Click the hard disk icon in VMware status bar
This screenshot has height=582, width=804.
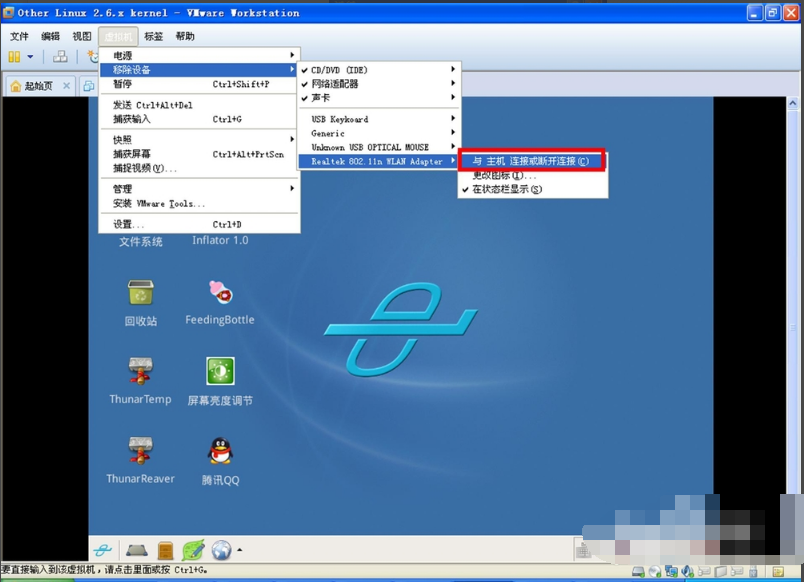638,570
